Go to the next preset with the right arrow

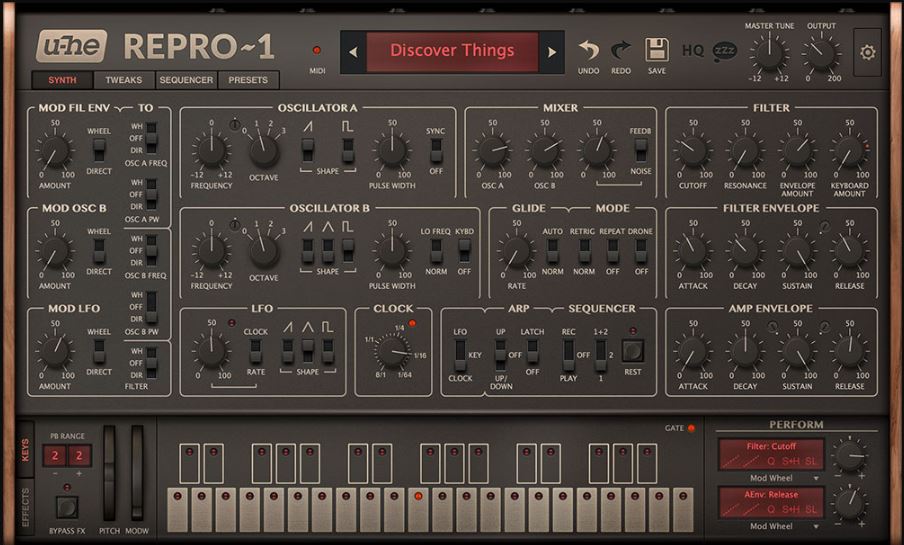(x=552, y=52)
